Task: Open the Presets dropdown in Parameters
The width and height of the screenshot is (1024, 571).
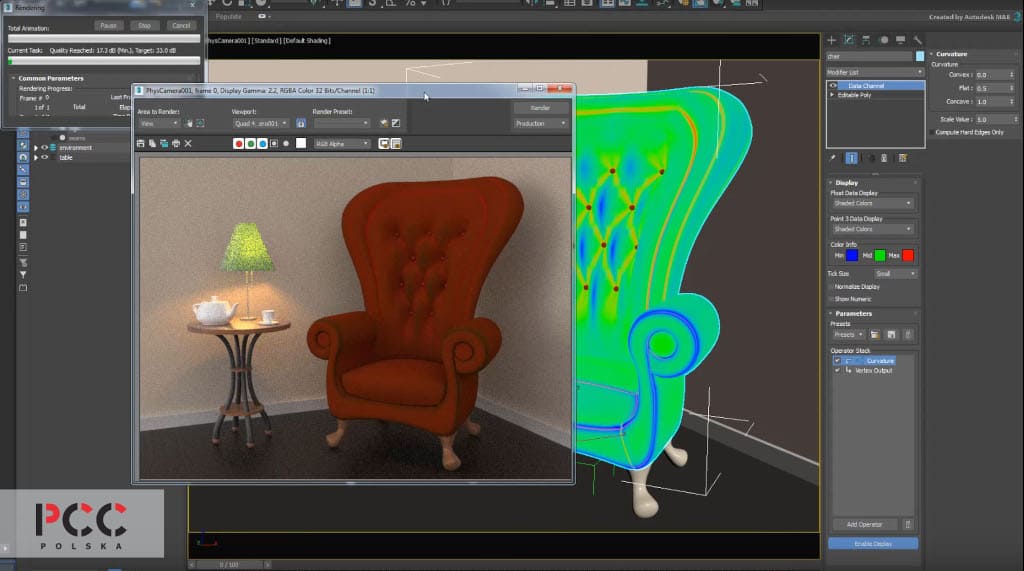Action: 848,334
